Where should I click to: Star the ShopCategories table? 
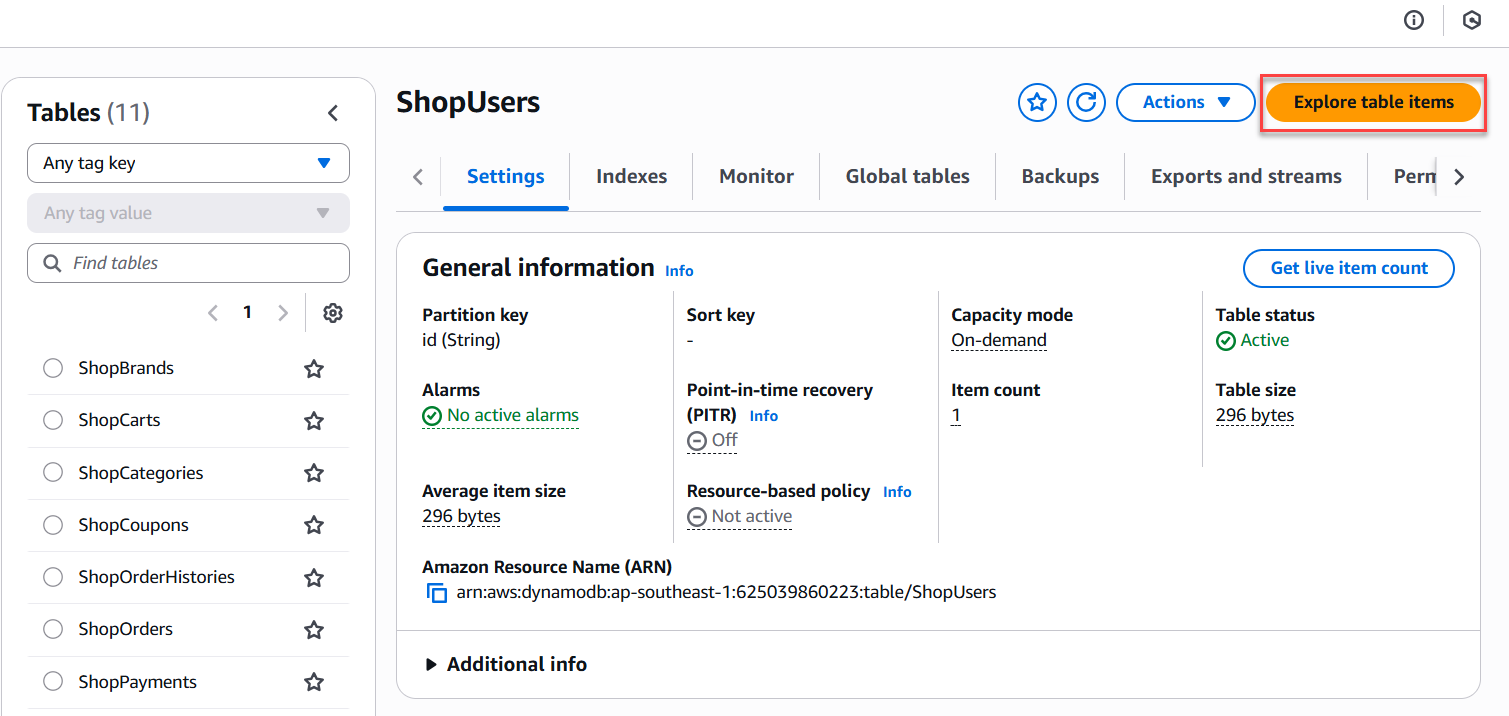click(314, 473)
